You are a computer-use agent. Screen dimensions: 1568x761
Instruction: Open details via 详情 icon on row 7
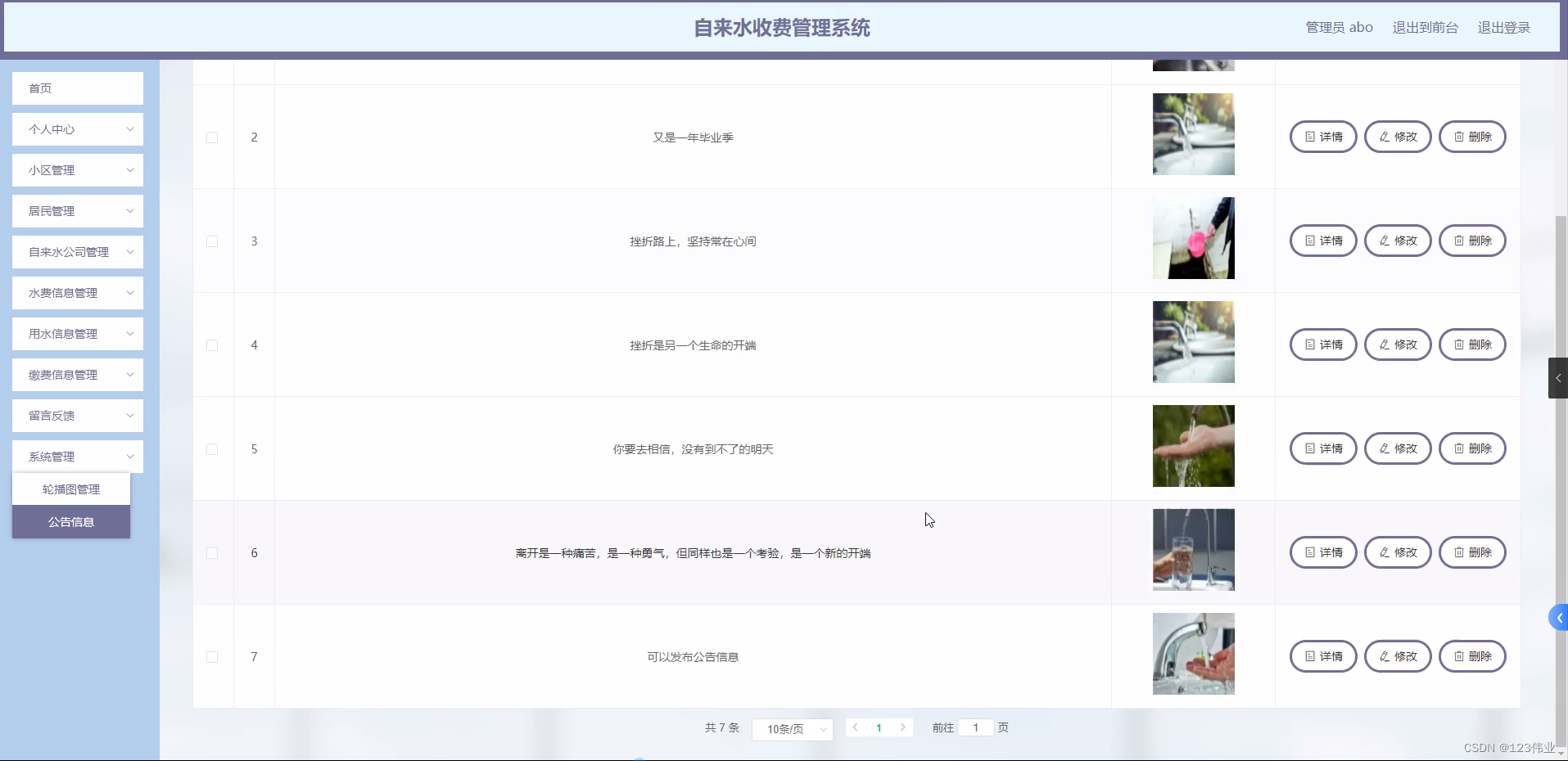tap(1311, 655)
